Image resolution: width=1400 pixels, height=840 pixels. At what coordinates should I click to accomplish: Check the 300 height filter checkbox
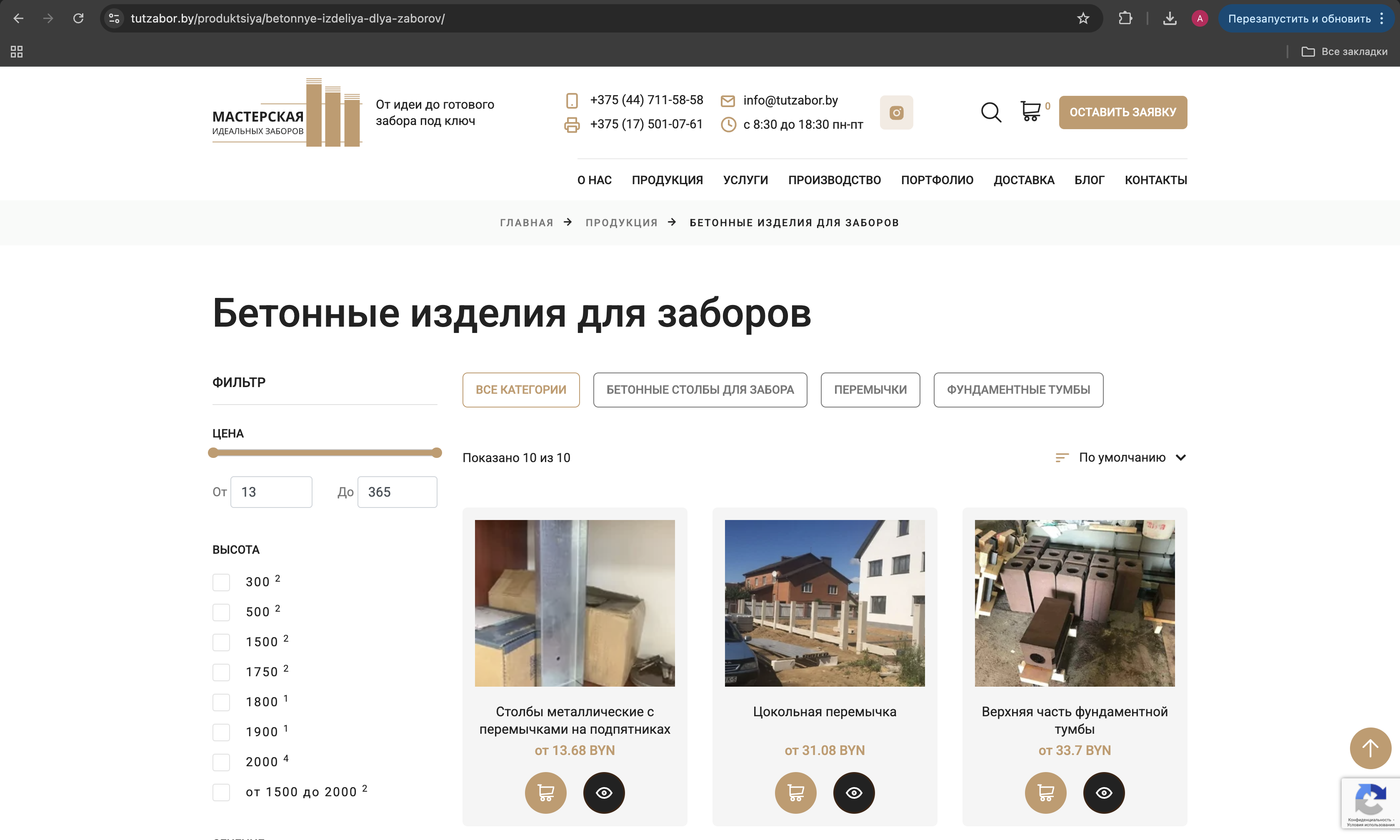click(x=221, y=582)
